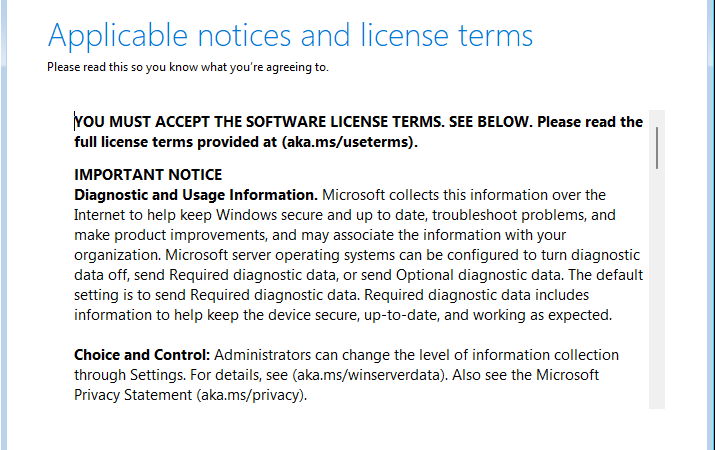Screen dimensions: 715x450
Task: Click the bold 'Diagnostic and Usage Information.' text
Action: coord(196,195)
